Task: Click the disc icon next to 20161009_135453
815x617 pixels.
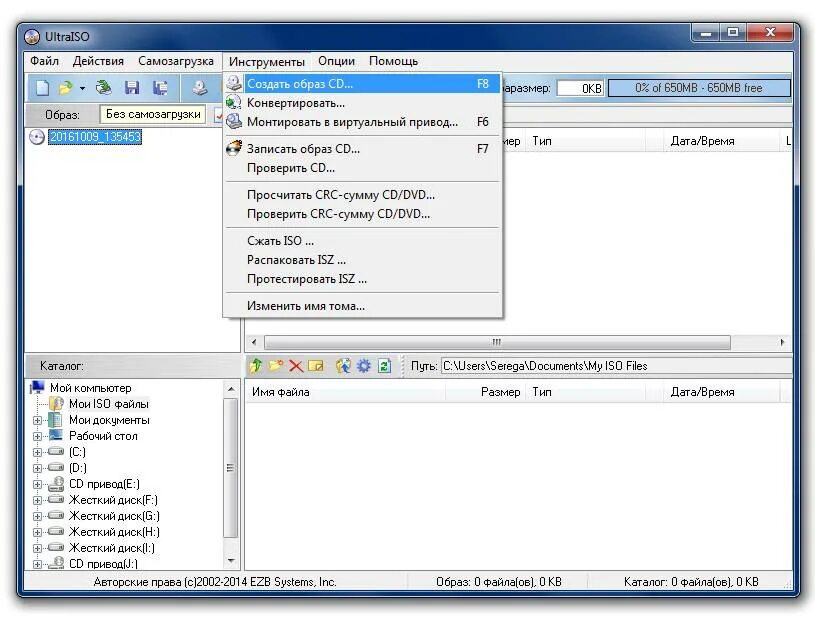Action: pos(36,137)
